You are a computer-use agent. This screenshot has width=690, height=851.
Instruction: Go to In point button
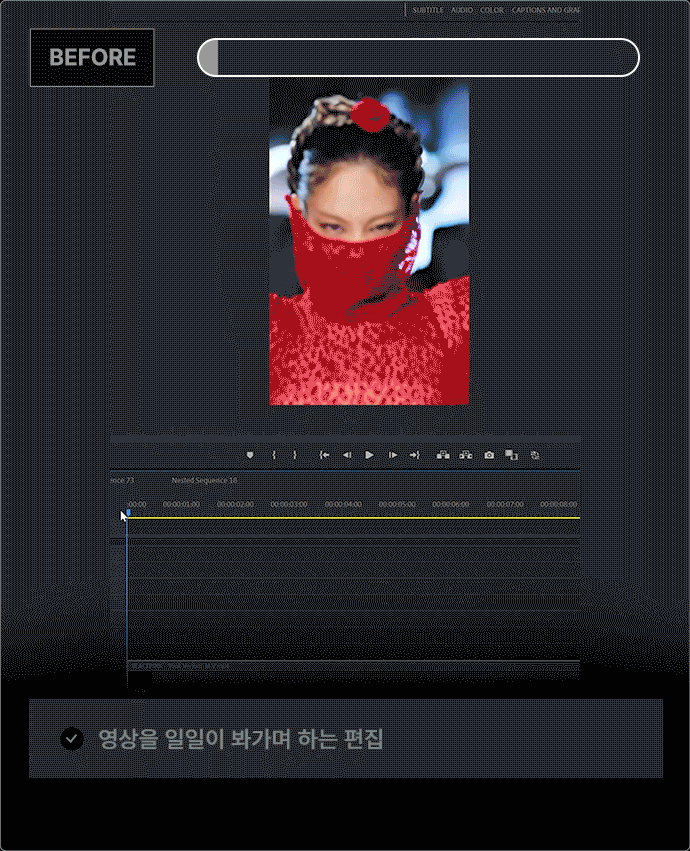pyautogui.click(x=324, y=455)
